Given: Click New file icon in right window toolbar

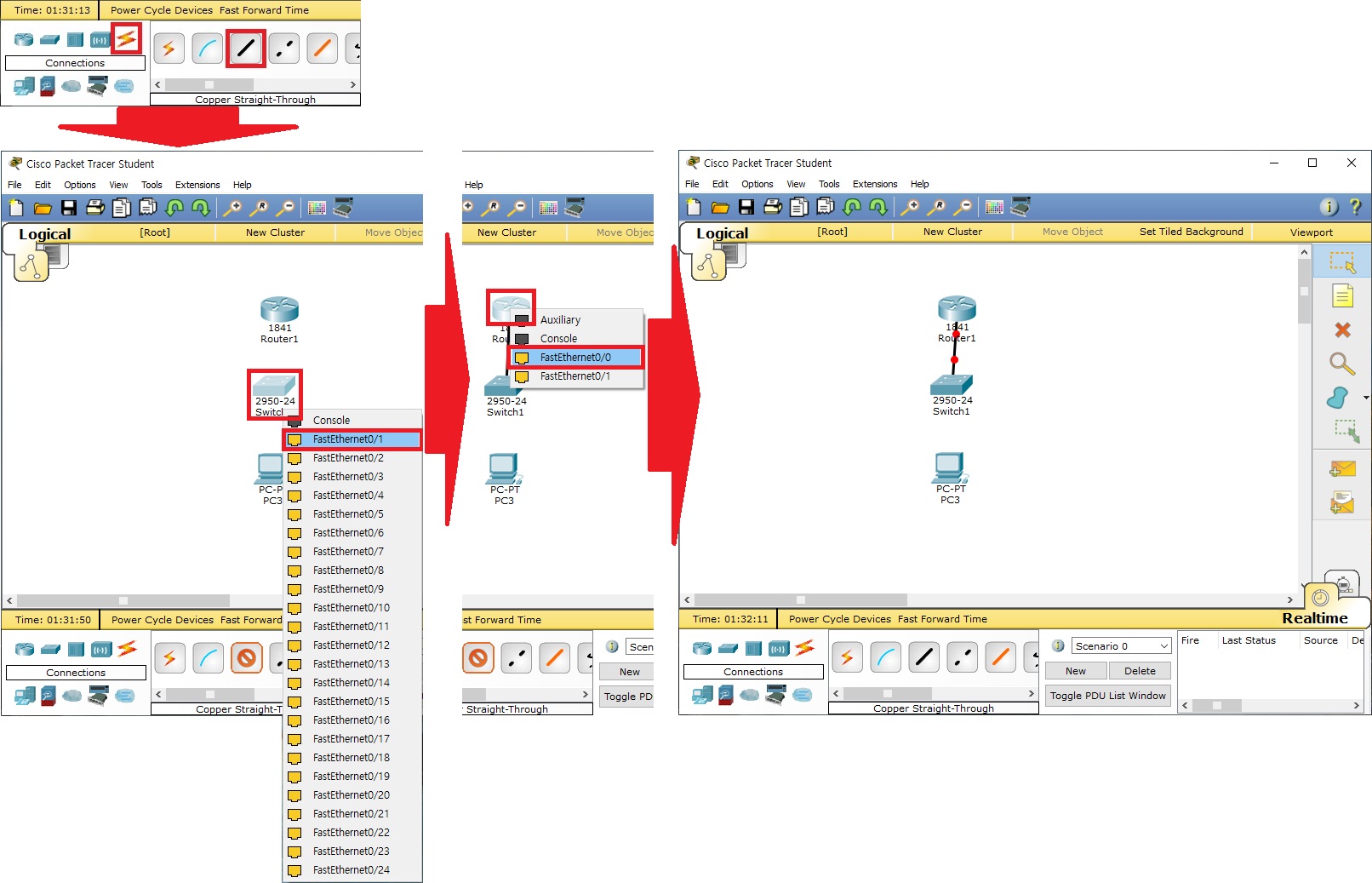Looking at the screenshot, I should pyautogui.click(x=694, y=207).
